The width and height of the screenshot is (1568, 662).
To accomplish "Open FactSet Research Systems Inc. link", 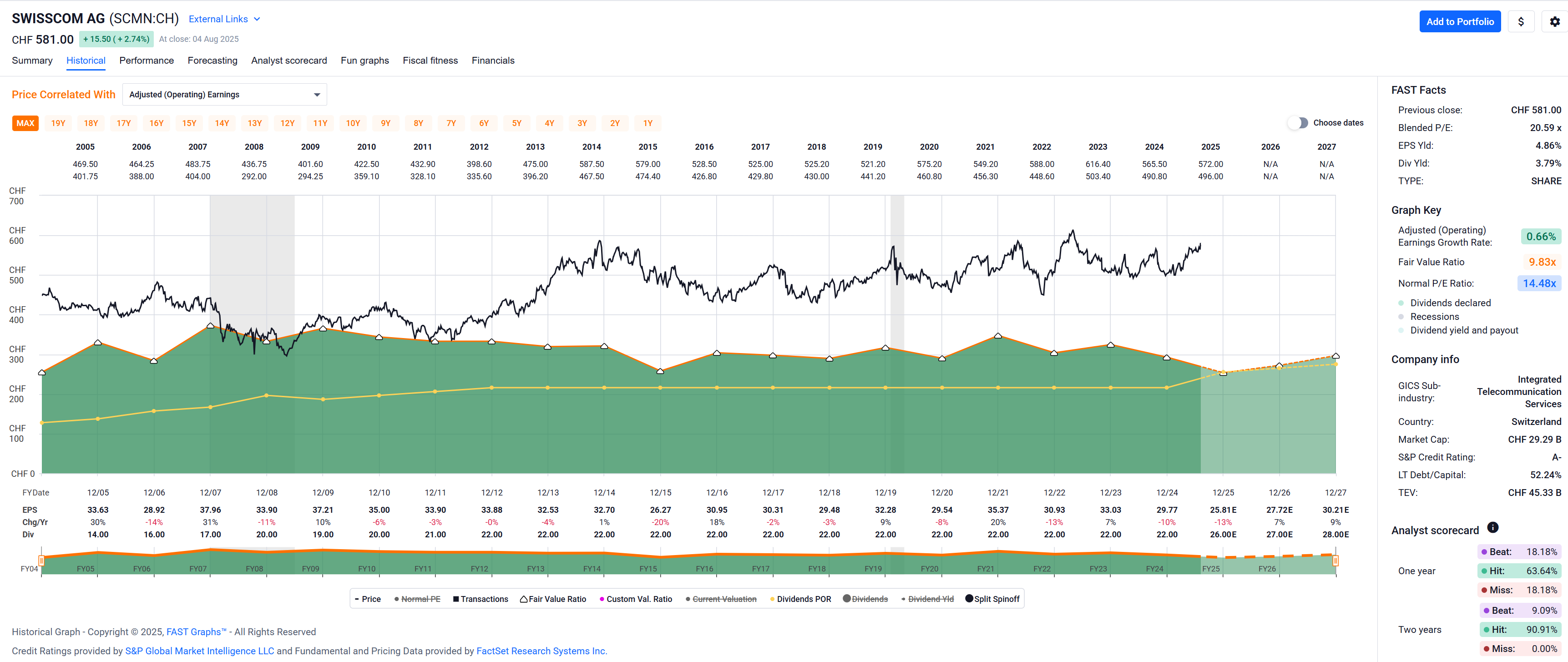I will [x=542, y=651].
